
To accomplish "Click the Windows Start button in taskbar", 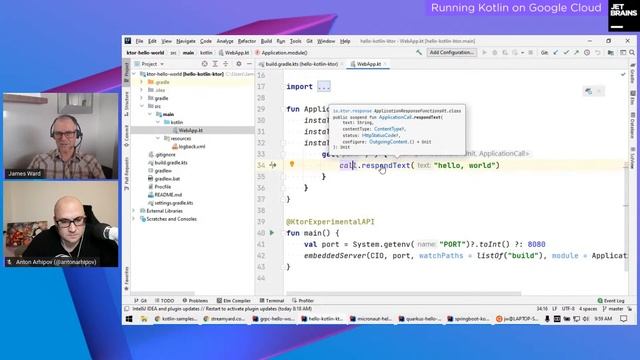I will (129, 319).
